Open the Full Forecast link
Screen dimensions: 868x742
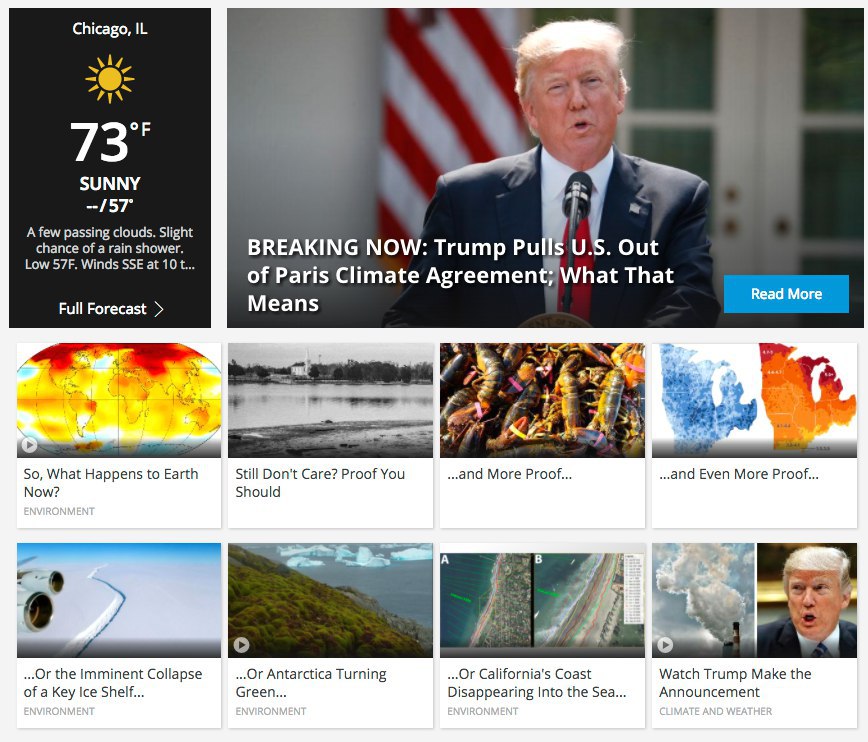coord(111,308)
